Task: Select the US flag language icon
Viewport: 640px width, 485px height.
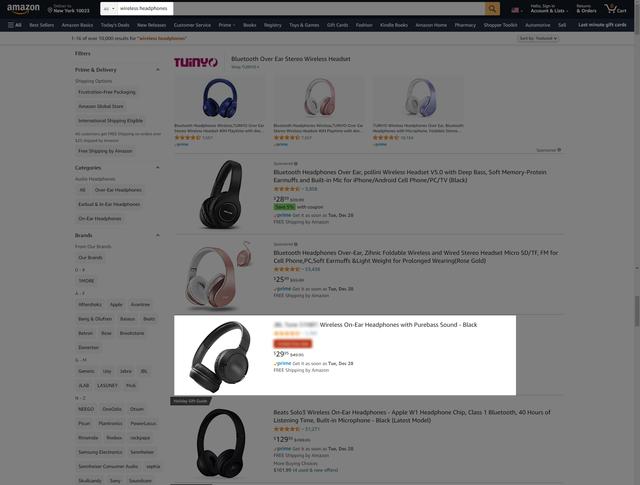Action: coord(516,10)
